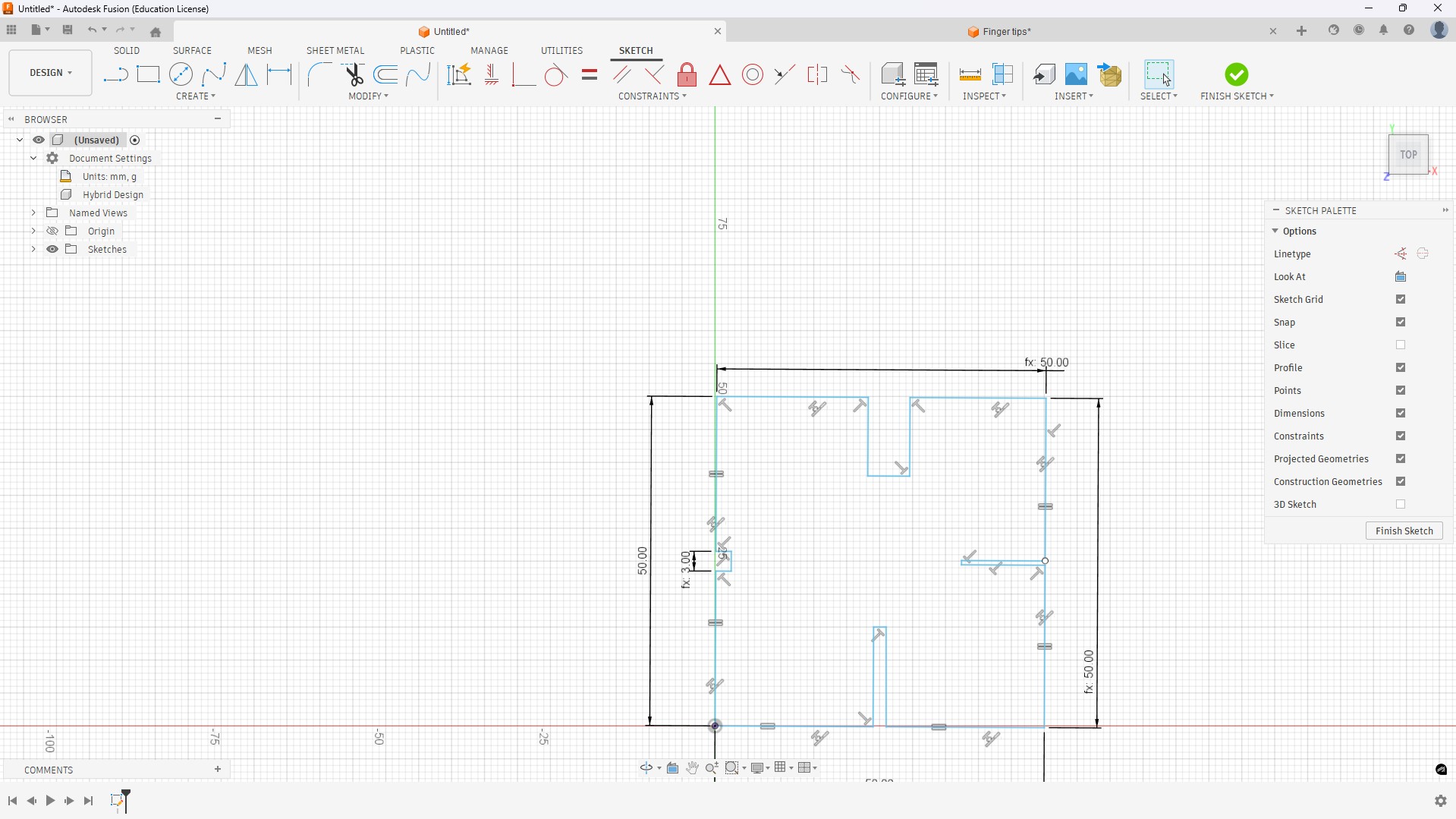The width and height of the screenshot is (1456, 819).
Task: Enable the Slice checkbox
Action: 1401,345
